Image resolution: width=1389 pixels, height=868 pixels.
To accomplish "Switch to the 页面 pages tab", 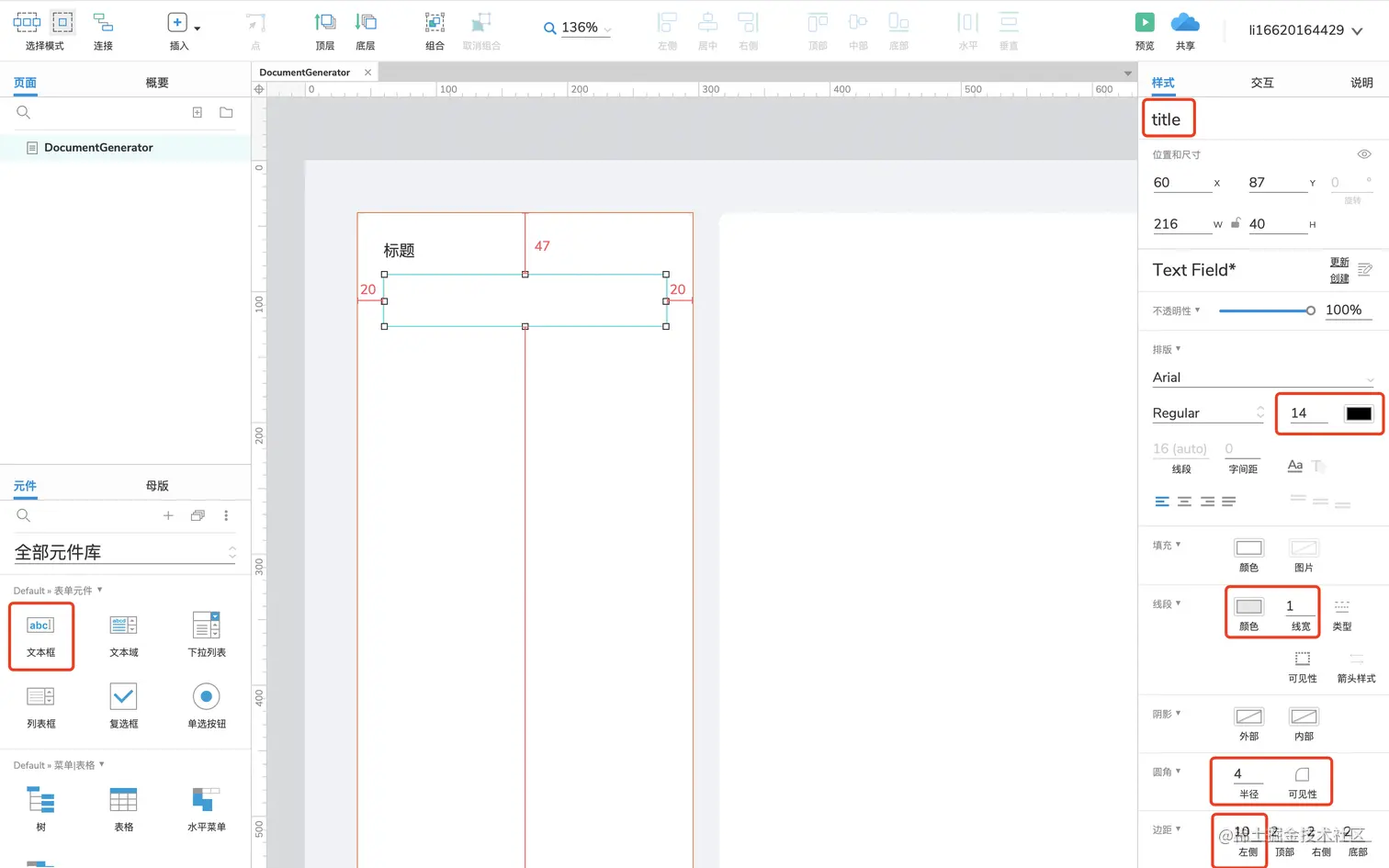I will click(25, 83).
